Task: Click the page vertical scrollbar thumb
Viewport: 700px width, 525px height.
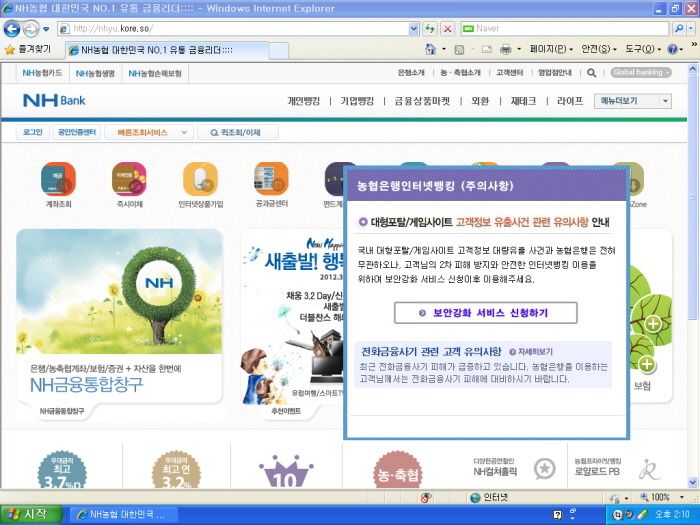Action: pos(692,198)
